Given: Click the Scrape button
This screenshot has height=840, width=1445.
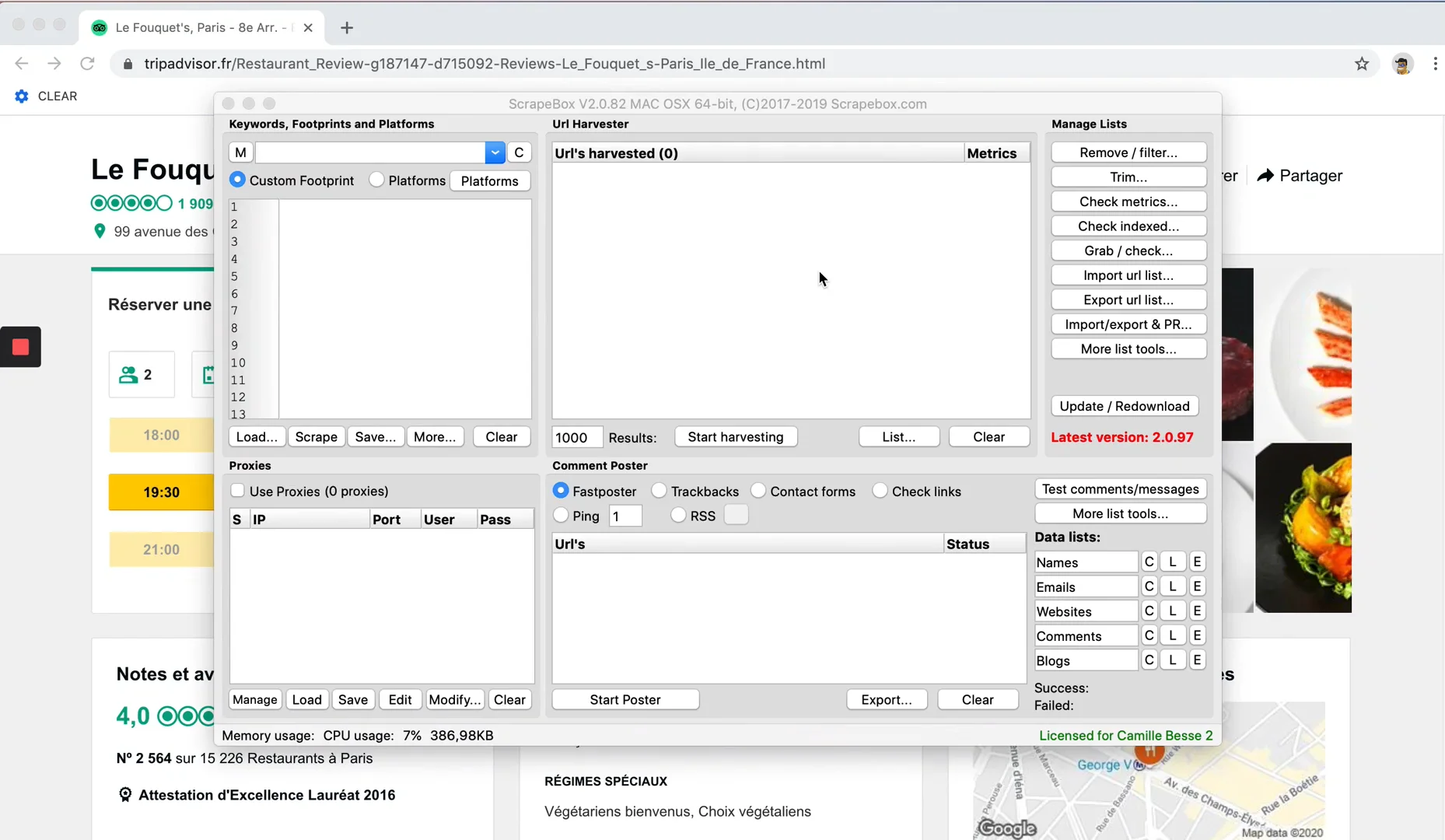Looking at the screenshot, I should point(317,436).
